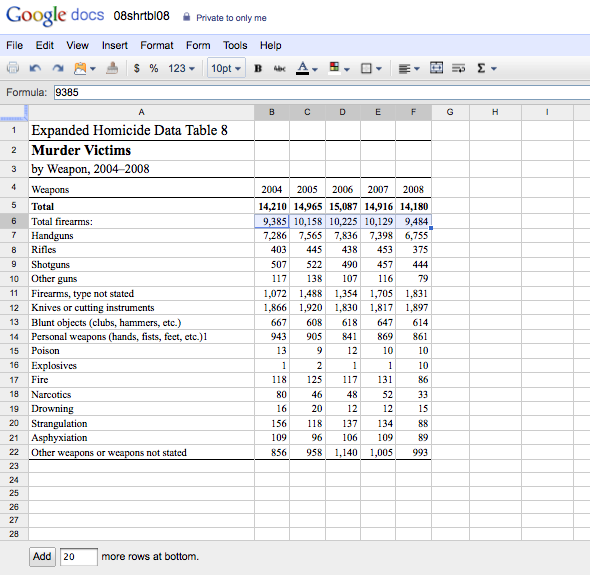Open the 123 number format dropdown
Image resolution: width=590 pixels, height=575 pixels.
coord(181,68)
